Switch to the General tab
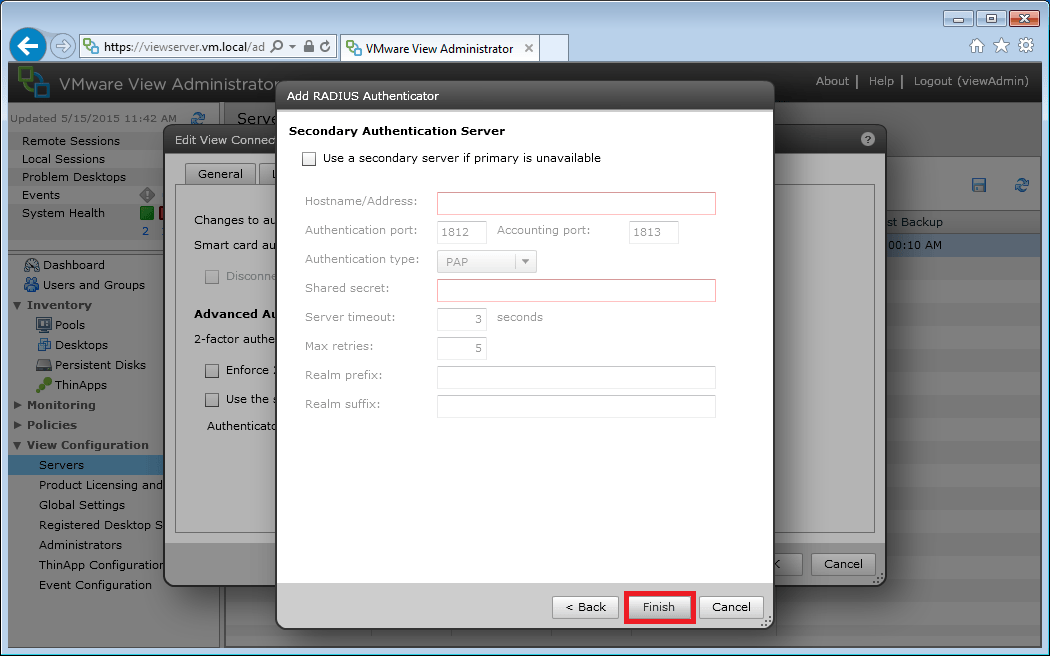The height and width of the screenshot is (656, 1050). click(x=222, y=173)
